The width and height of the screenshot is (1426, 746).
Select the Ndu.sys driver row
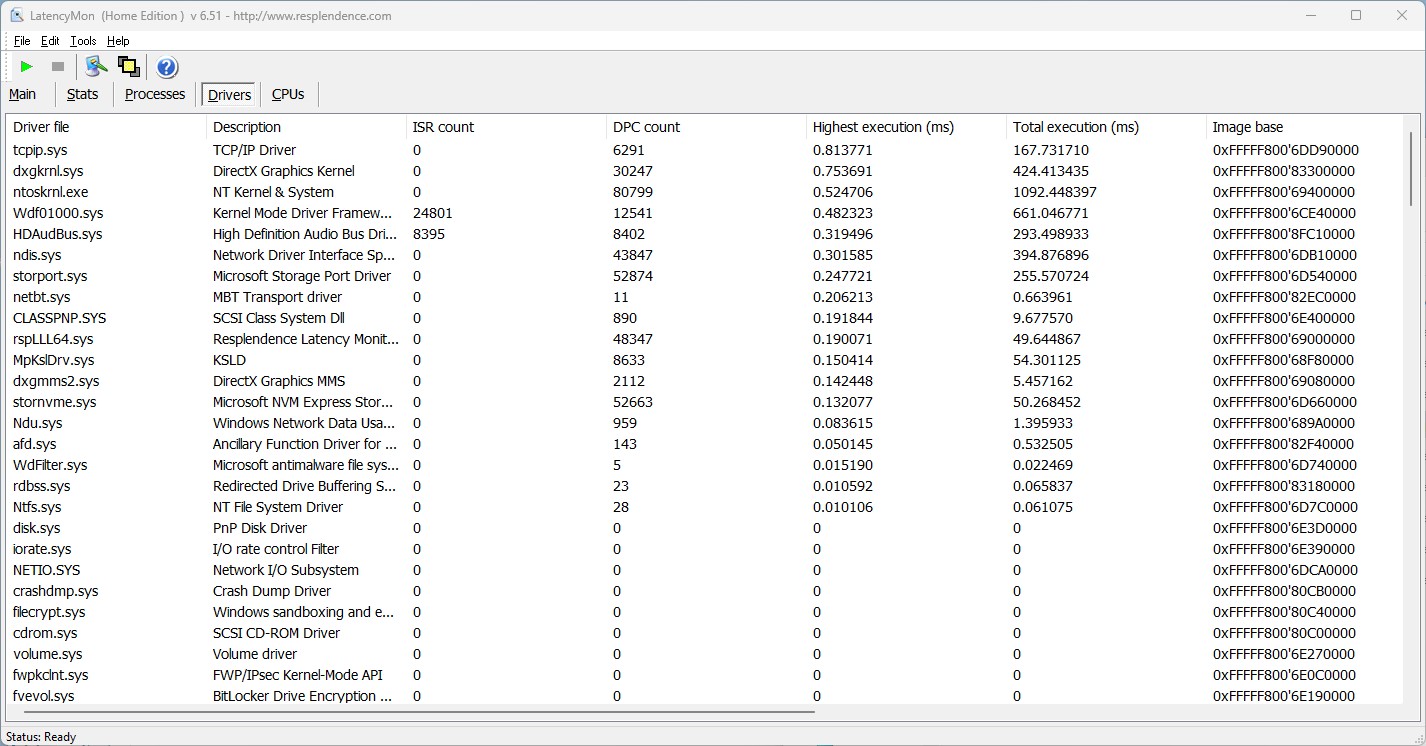(x=705, y=423)
